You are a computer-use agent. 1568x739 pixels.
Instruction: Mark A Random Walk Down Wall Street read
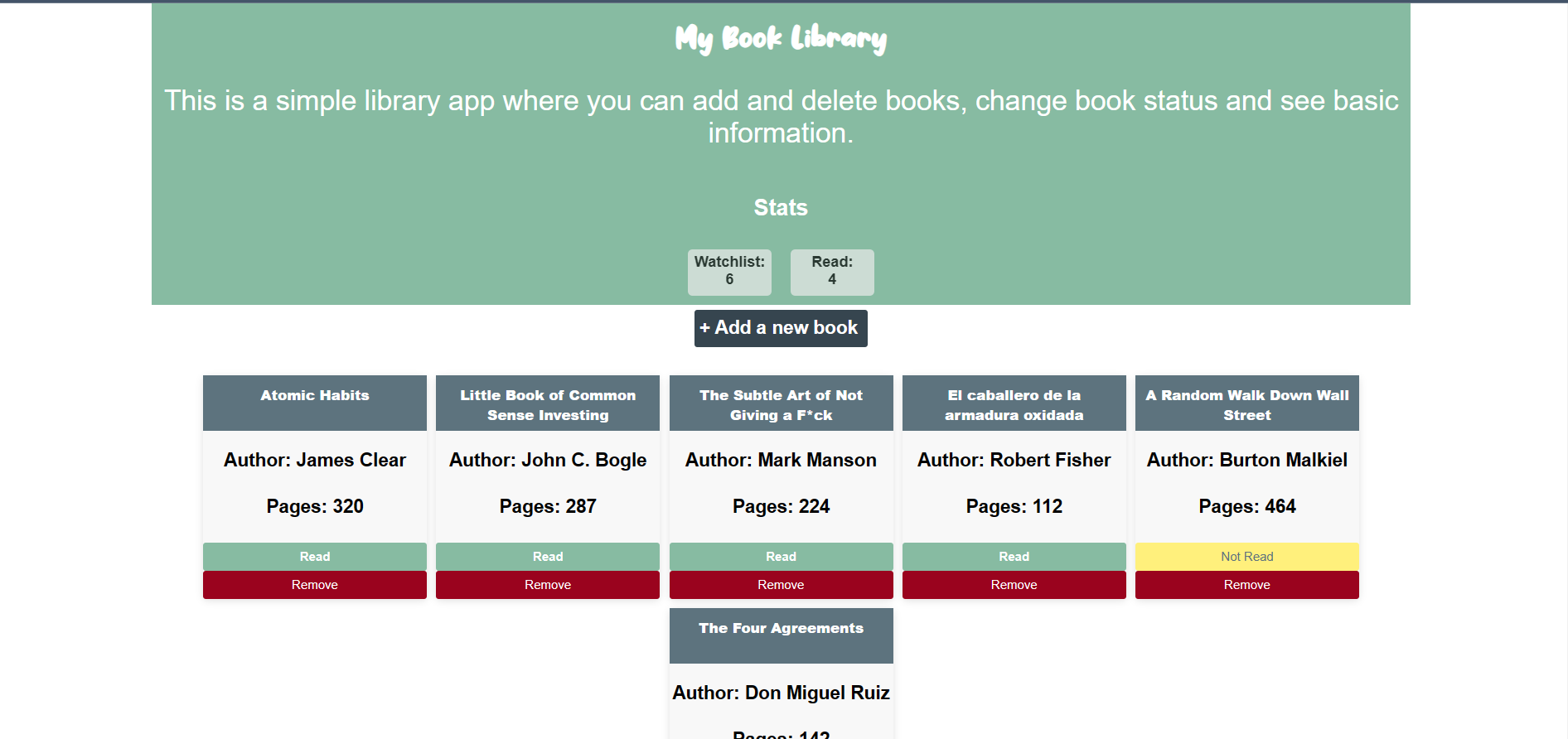click(1247, 557)
